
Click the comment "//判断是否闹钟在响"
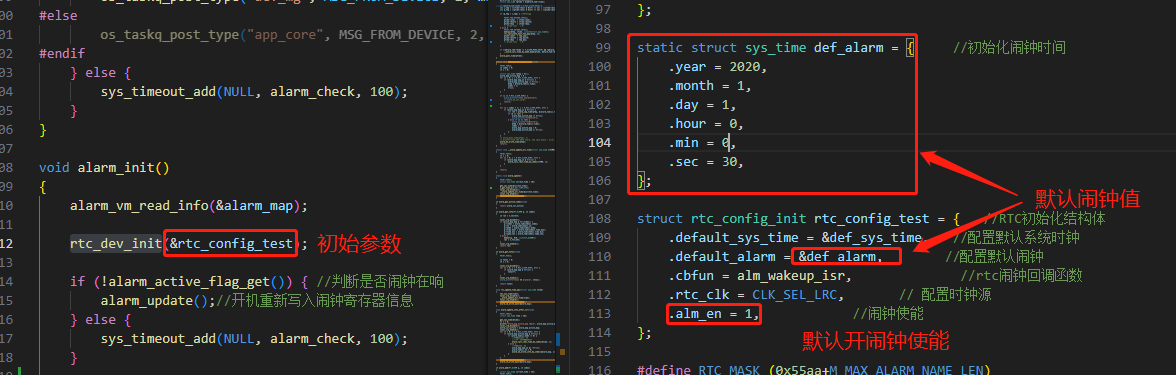point(380,281)
